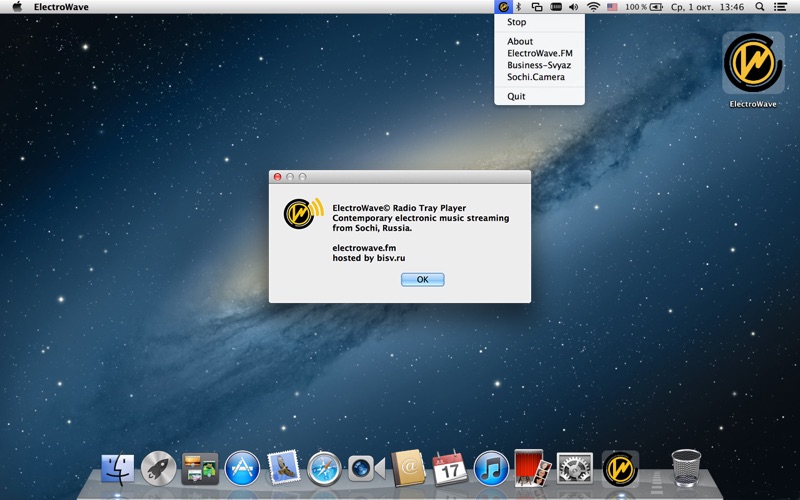The width and height of the screenshot is (800, 500).
Task: Open Mail from the Dock
Action: pos(283,467)
